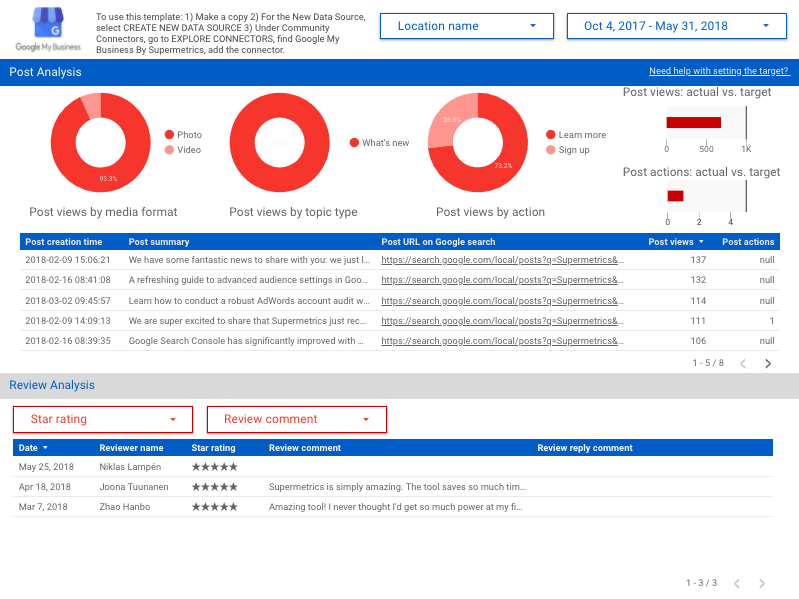Open 'Need help with setting the target?' link
This screenshot has height=599, width=799.
click(x=719, y=72)
